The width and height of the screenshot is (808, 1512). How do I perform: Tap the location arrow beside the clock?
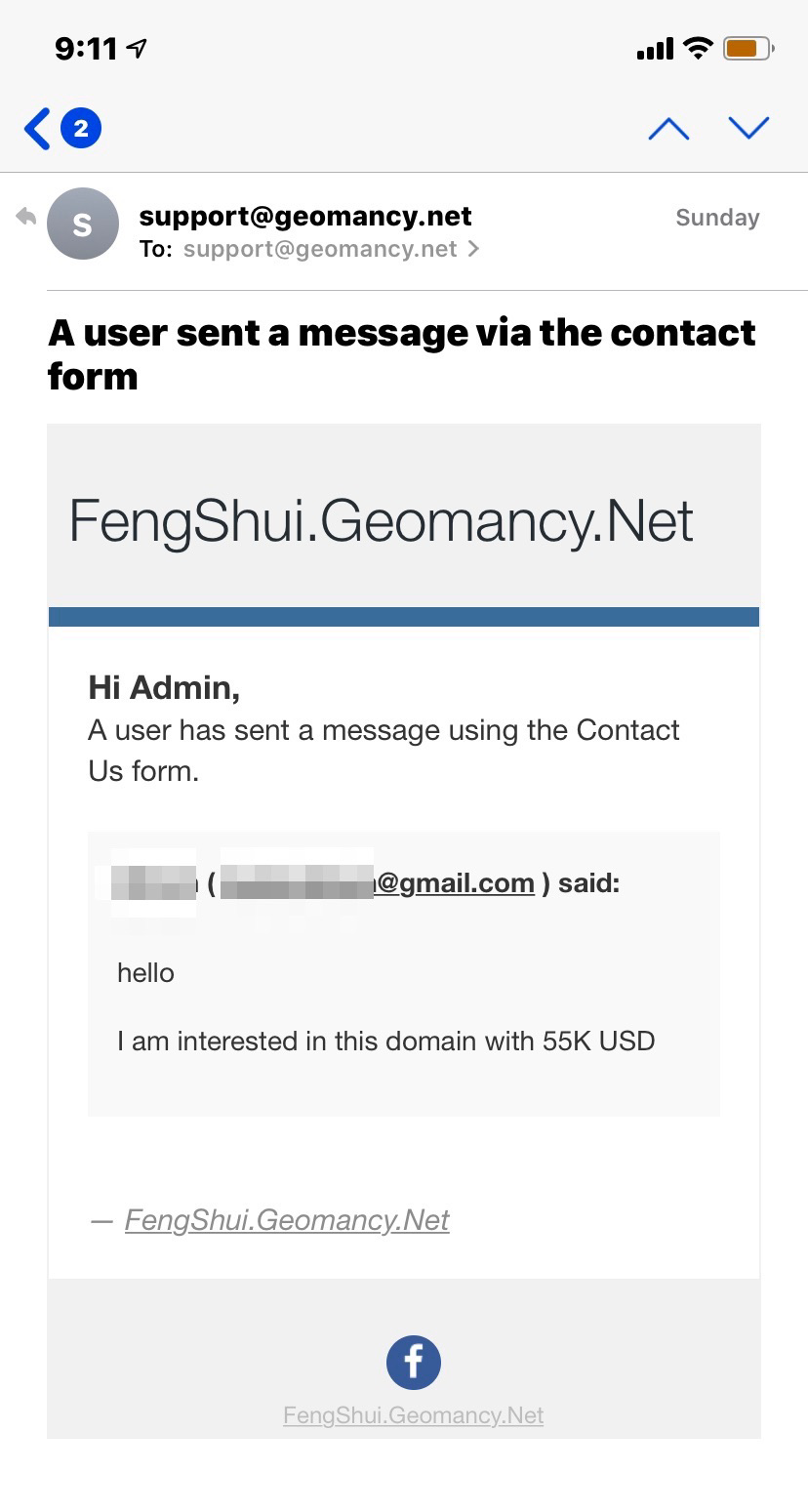[x=138, y=47]
